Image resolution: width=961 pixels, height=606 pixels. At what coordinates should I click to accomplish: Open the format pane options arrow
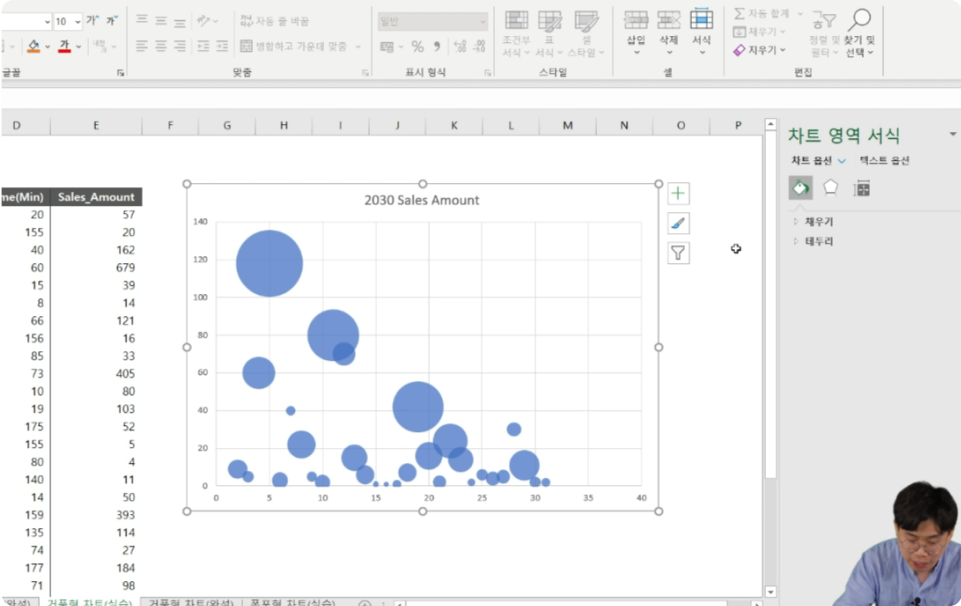pos(952,134)
